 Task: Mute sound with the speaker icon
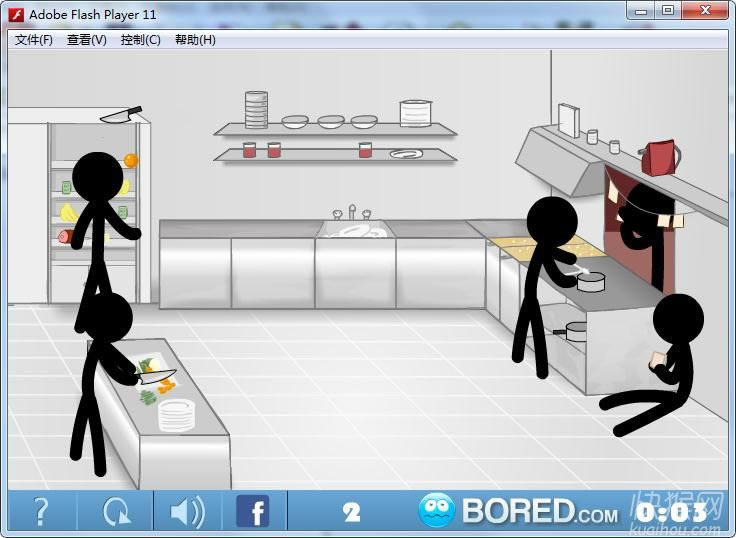pyautogui.click(x=186, y=512)
